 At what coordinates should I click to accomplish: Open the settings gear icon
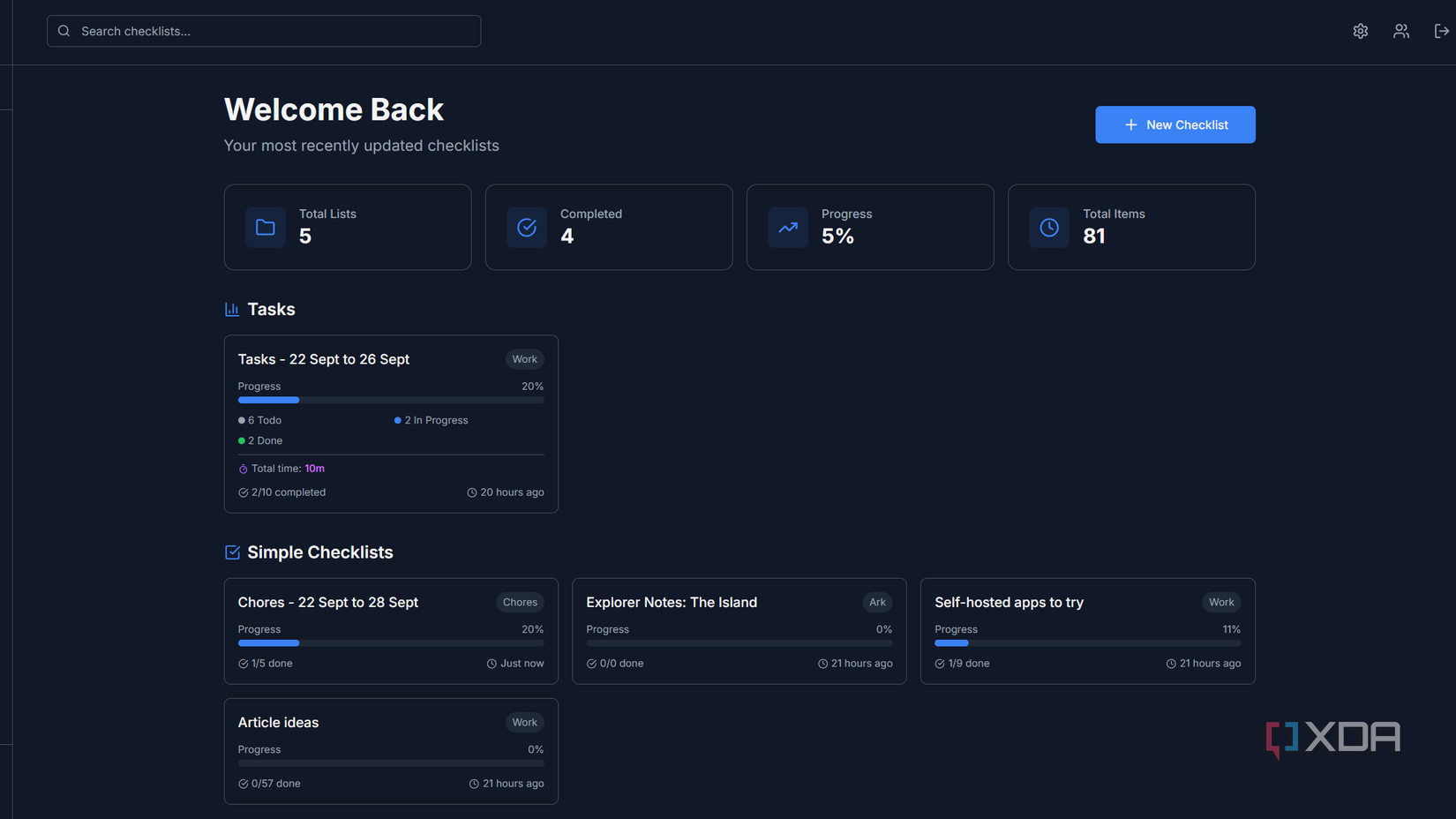1360,31
